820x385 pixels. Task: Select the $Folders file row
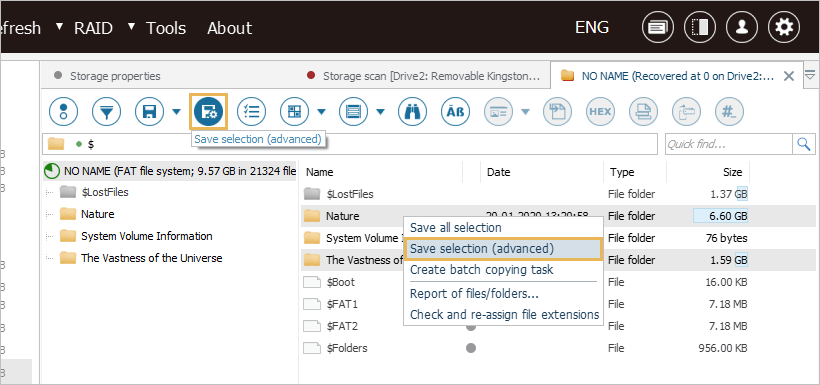point(557,348)
